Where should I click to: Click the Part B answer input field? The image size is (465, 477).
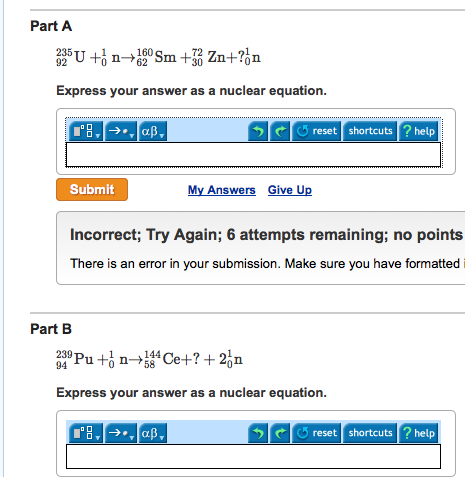(x=253, y=456)
